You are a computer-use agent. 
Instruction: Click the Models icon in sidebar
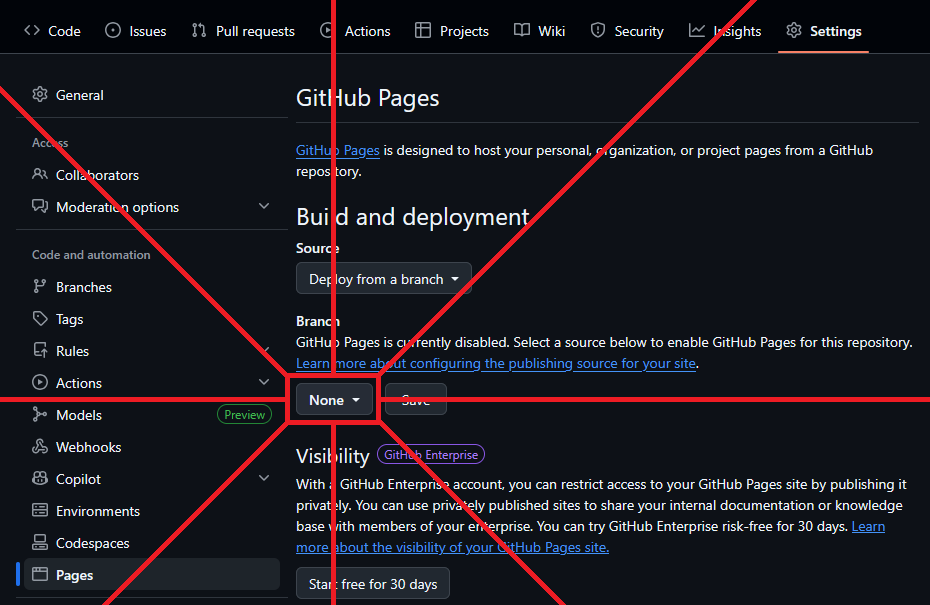(40, 415)
